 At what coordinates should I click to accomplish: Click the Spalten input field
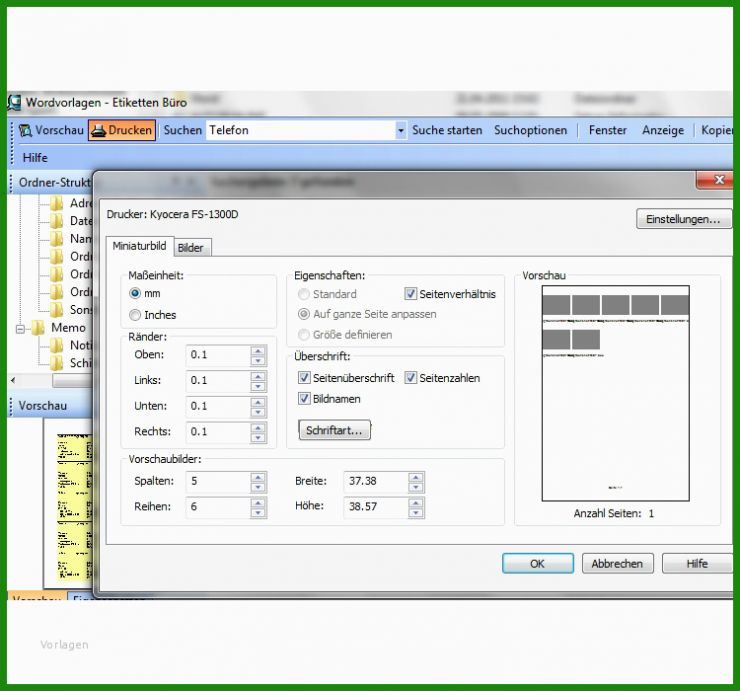(218, 481)
